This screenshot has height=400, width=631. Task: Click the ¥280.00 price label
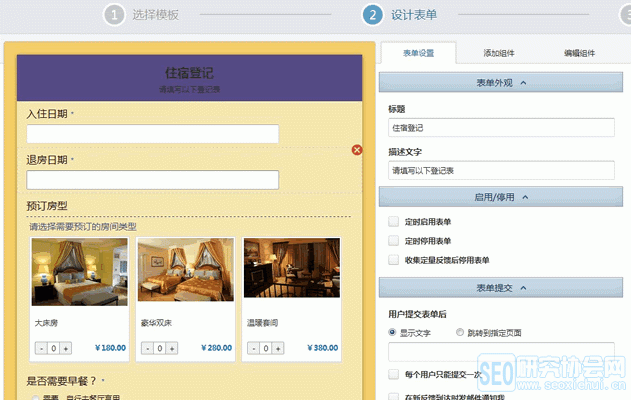pyautogui.click(x=217, y=348)
